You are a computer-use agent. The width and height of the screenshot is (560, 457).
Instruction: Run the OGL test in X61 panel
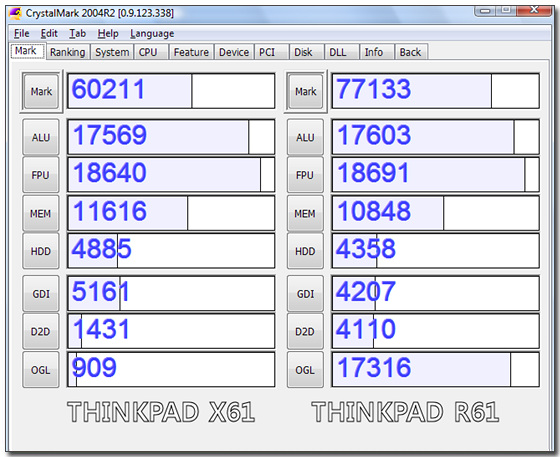pyautogui.click(x=41, y=370)
